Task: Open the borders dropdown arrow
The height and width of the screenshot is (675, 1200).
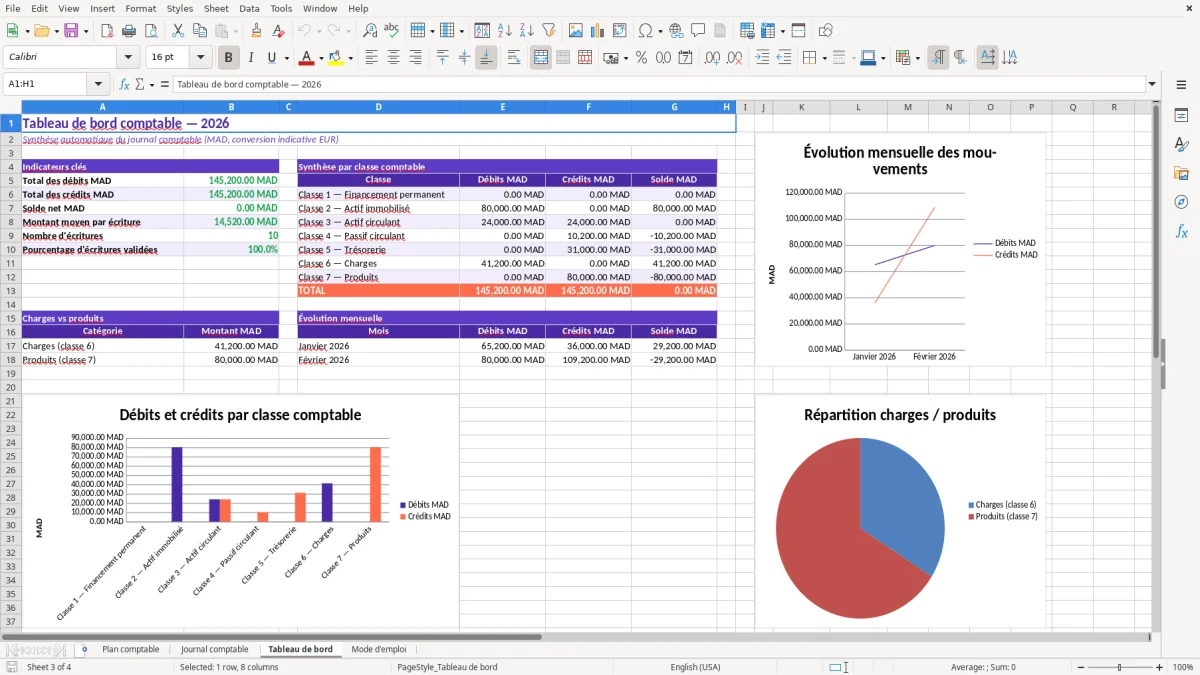Action: coord(823,58)
